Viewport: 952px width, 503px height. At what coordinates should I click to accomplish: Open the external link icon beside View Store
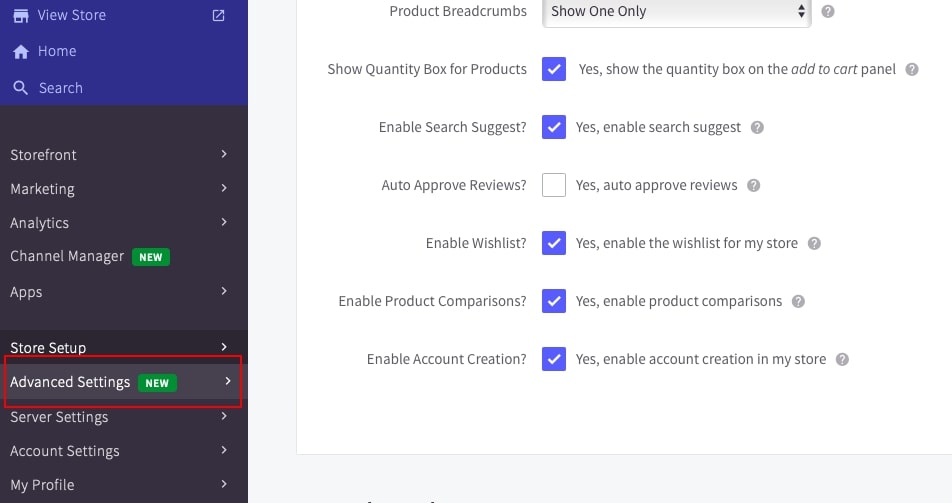click(219, 15)
